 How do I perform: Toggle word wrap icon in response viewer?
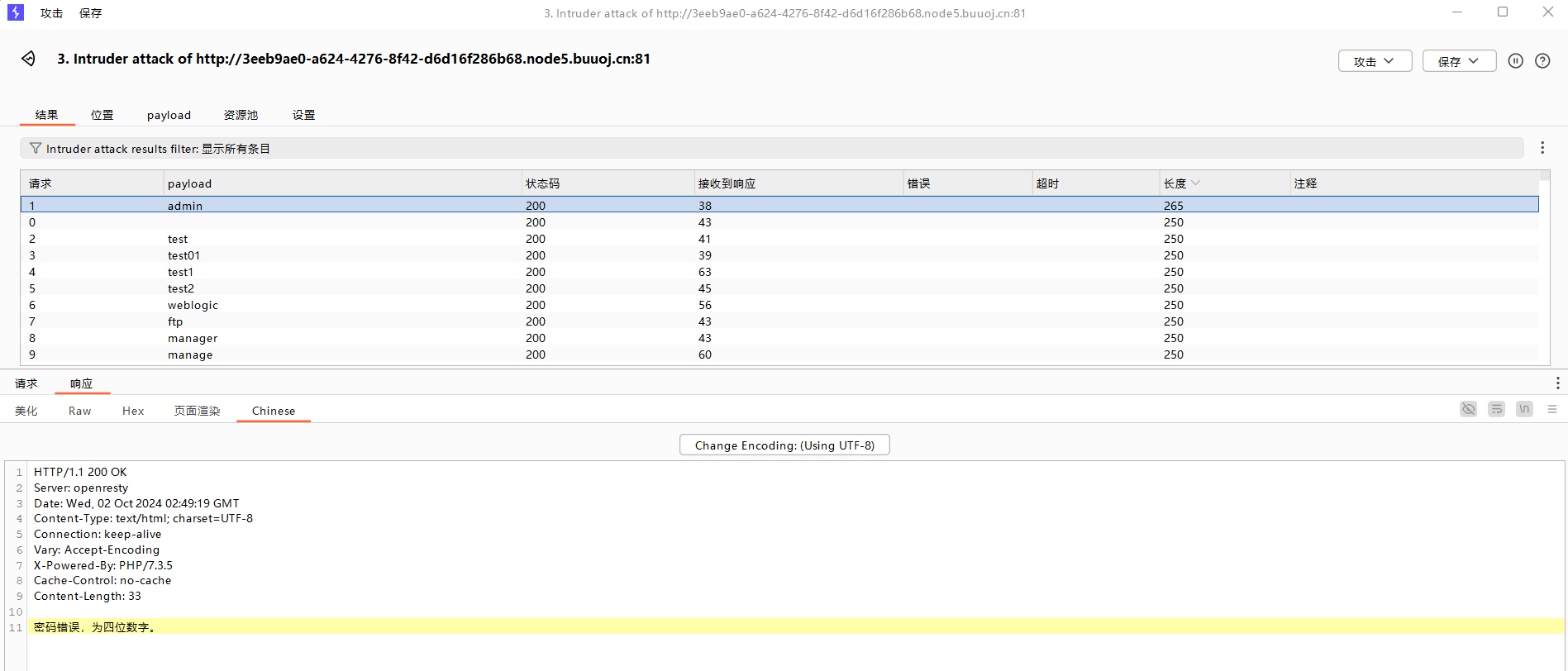[1496, 409]
